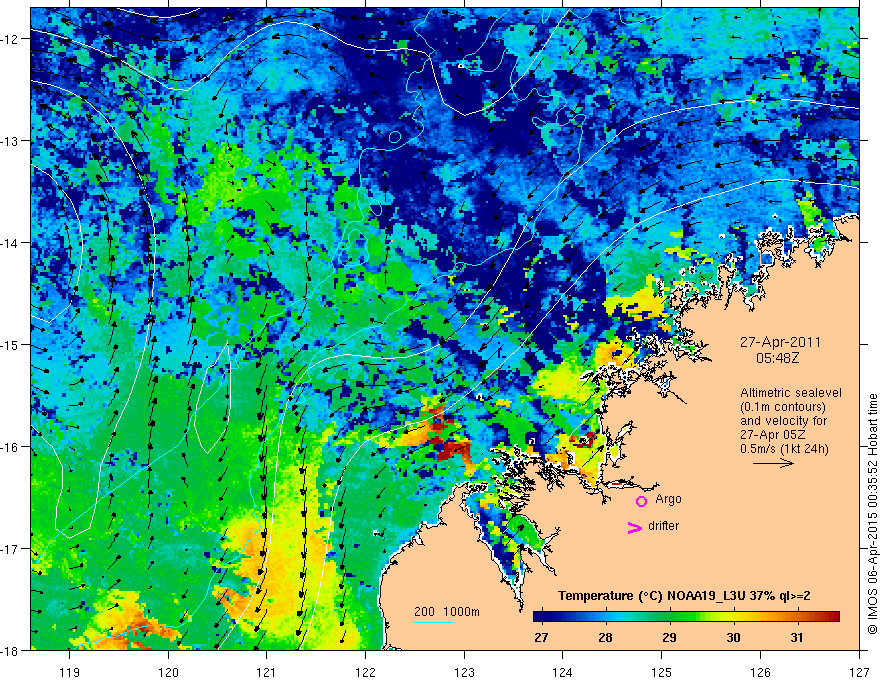Click 'Altimetric sealevel' legend text

[791, 393]
